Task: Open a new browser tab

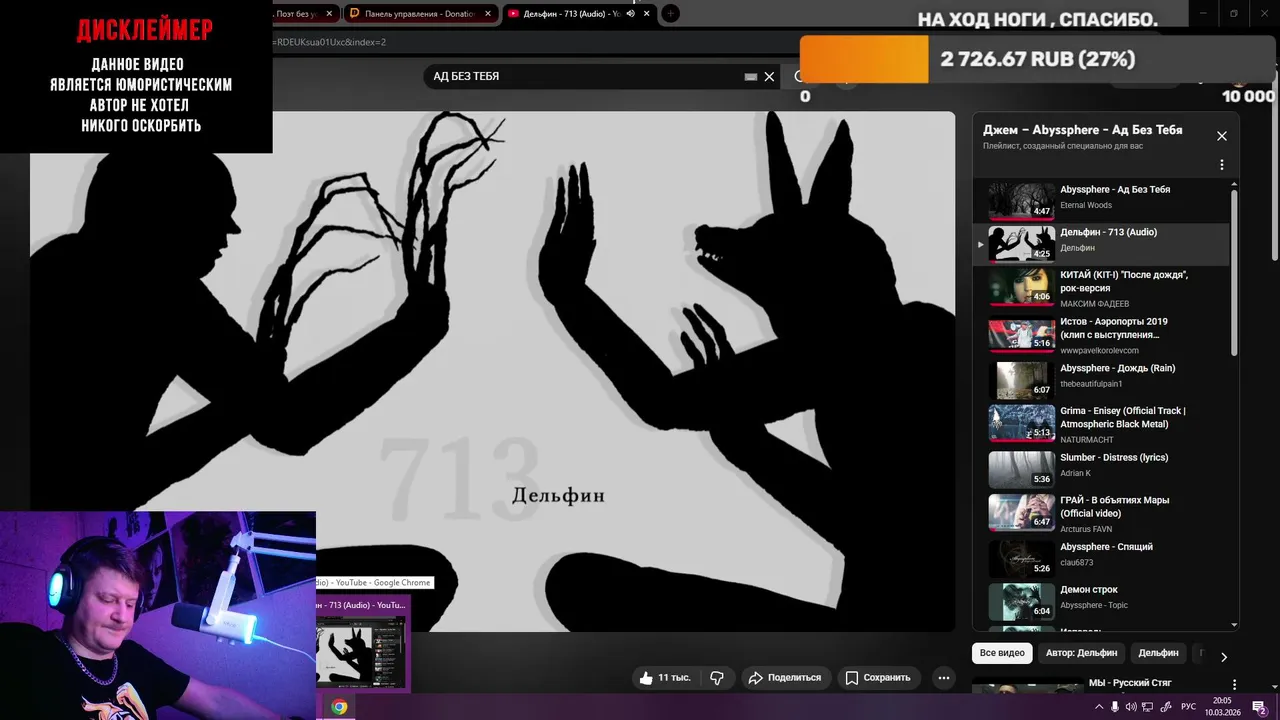Action: point(671,13)
